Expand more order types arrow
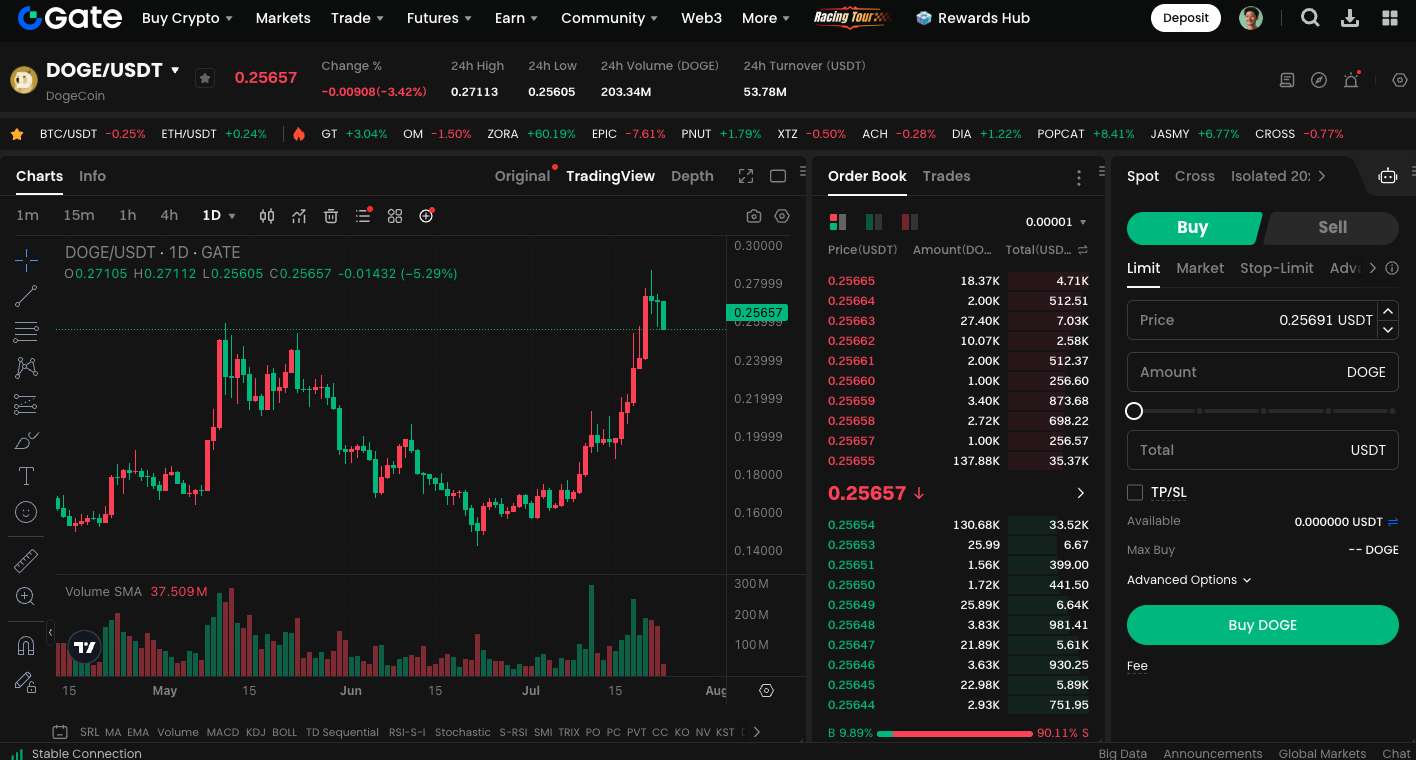Viewport: 1416px width, 760px height. click(1372, 268)
